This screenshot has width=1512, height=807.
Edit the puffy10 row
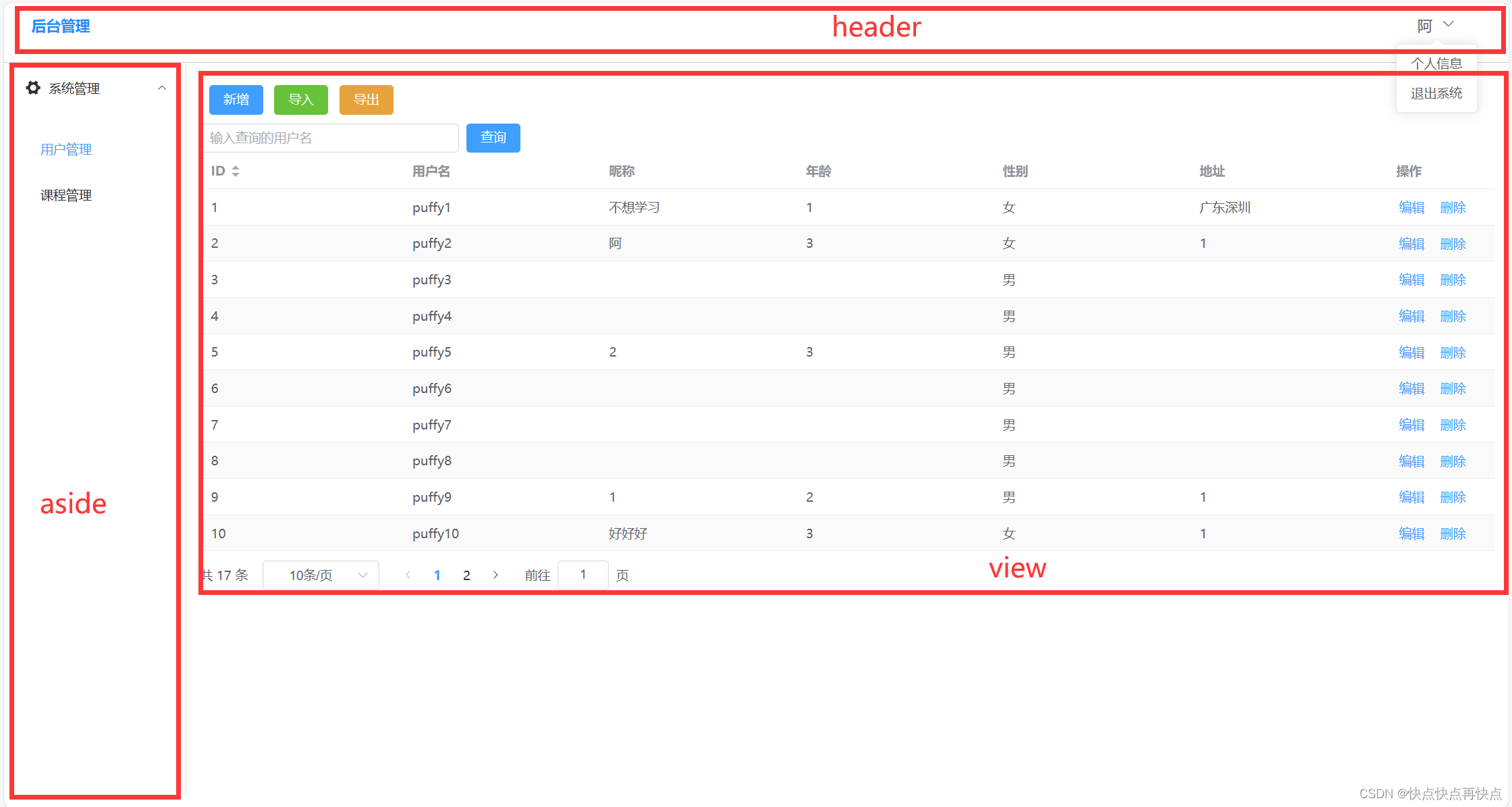pos(1411,533)
